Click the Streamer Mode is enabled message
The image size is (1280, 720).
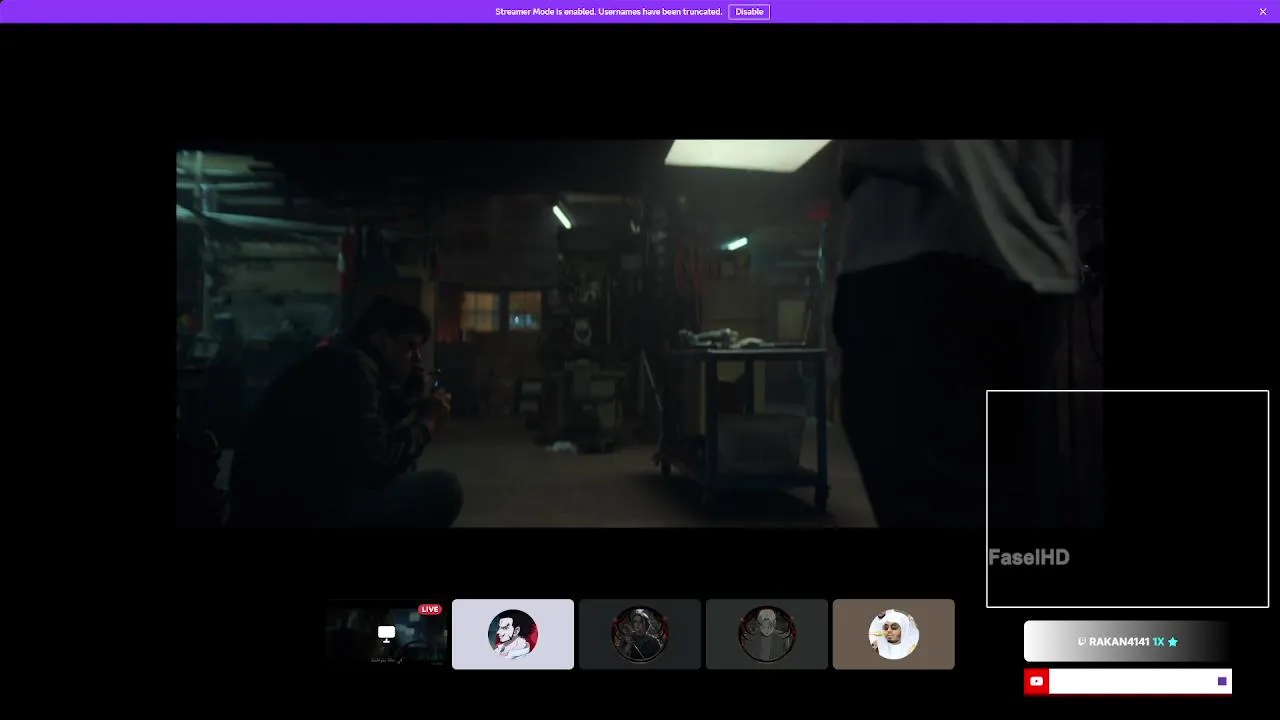[608, 12]
